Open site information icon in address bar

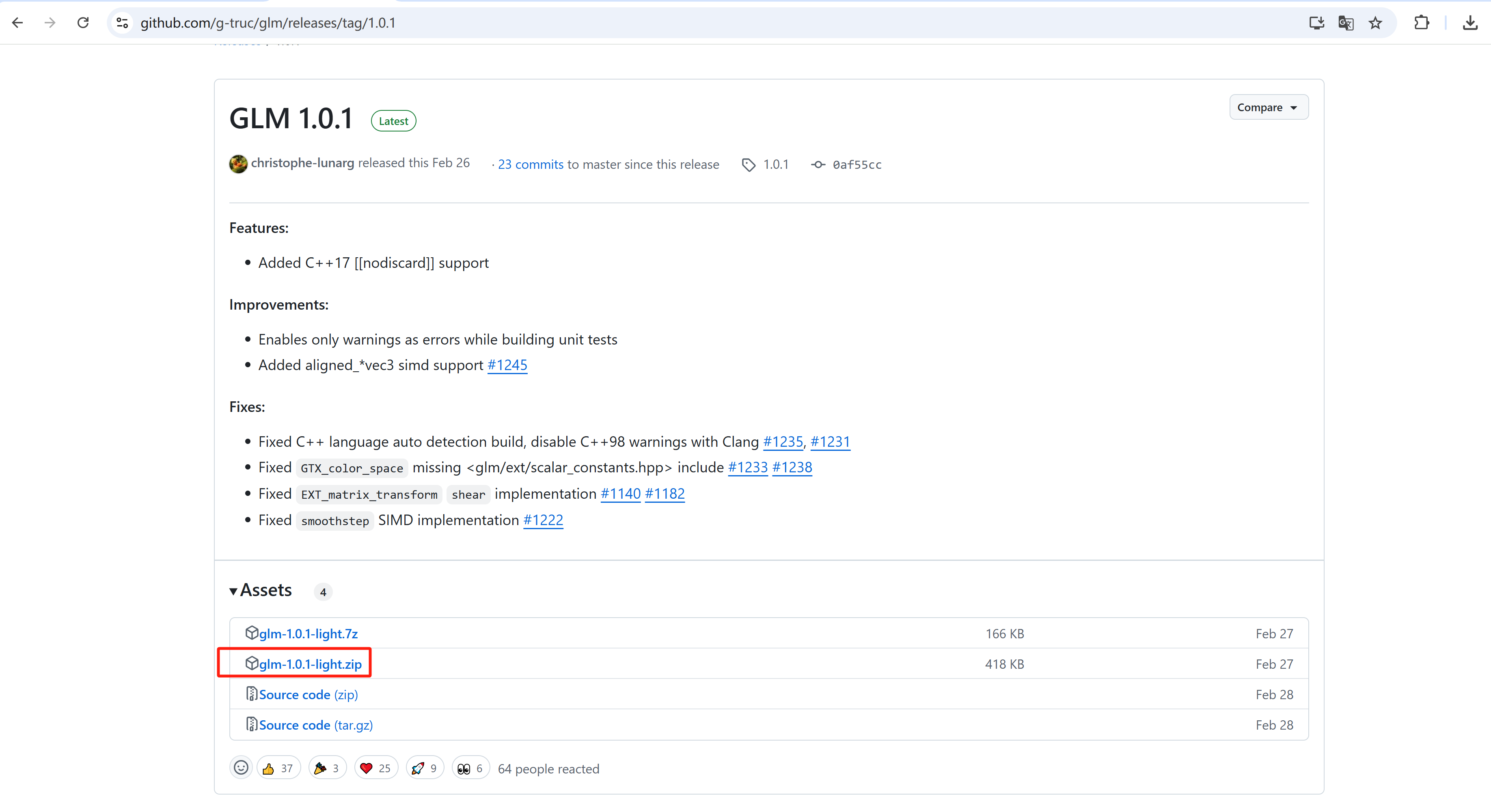tap(122, 23)
